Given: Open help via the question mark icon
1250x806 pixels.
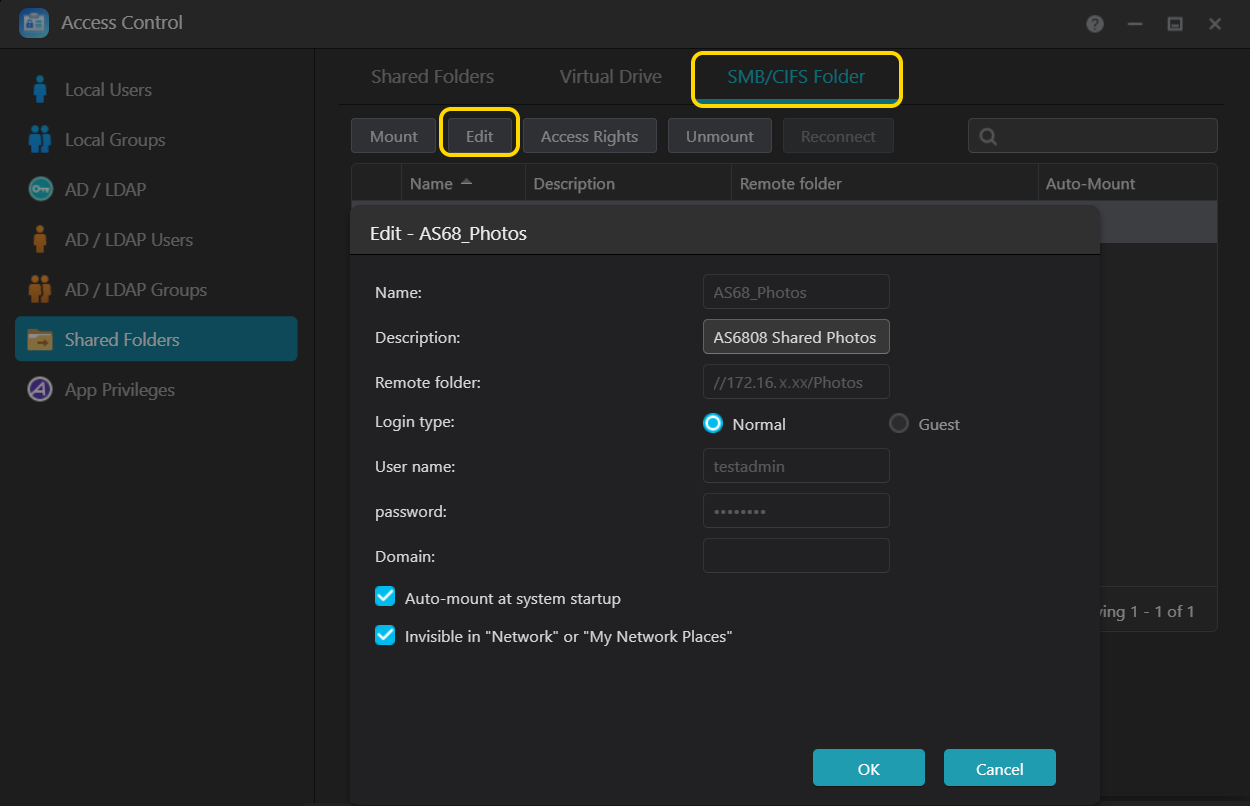Looking at the screenshot, I should [x=1095, y=24].
